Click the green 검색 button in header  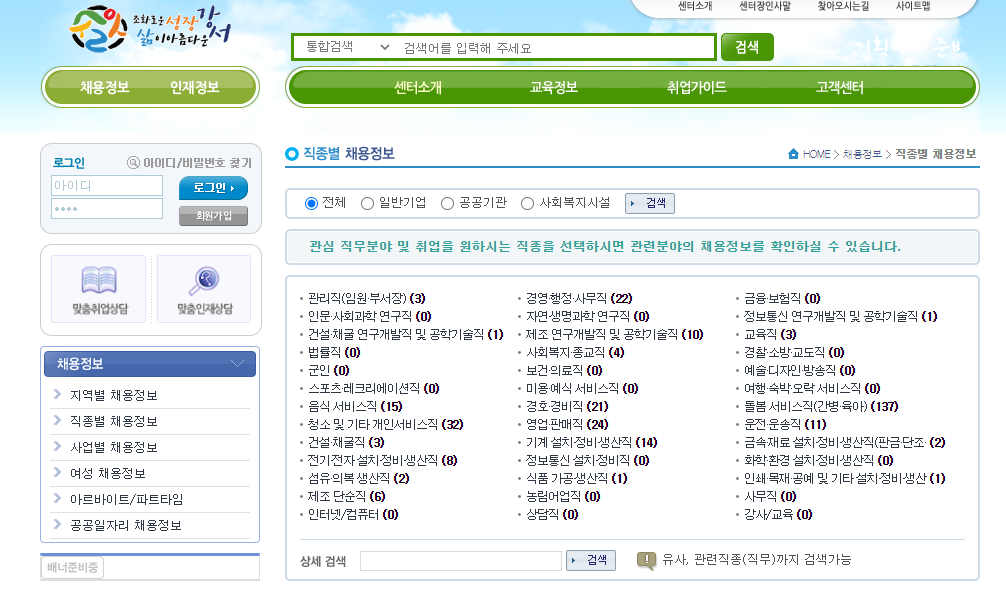tap(747, 47)
